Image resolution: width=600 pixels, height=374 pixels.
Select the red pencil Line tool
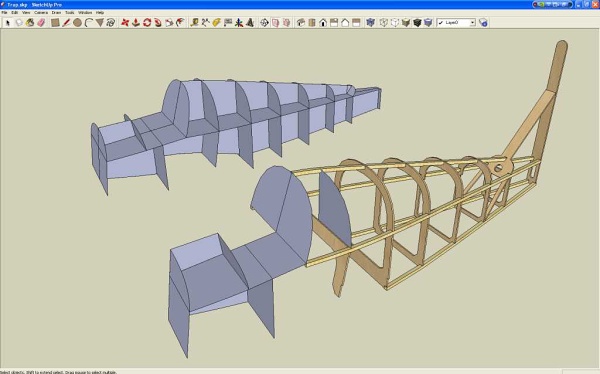click(x=66, y=23)
